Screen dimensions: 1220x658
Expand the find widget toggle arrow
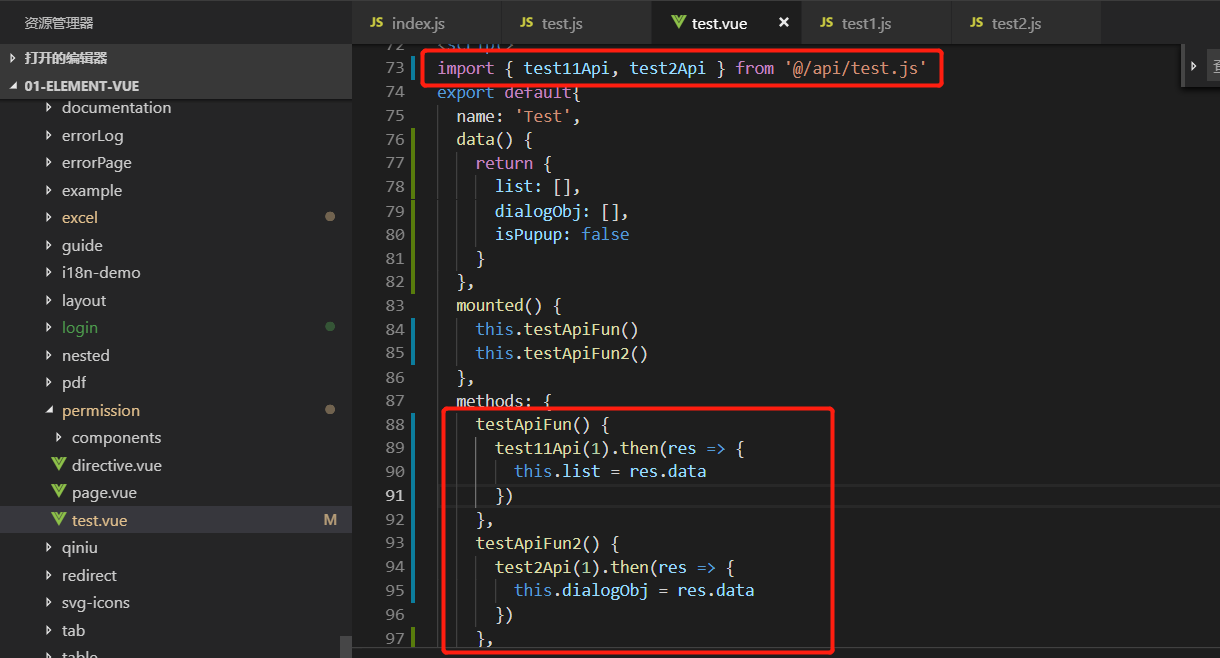tap(1193, 66)
